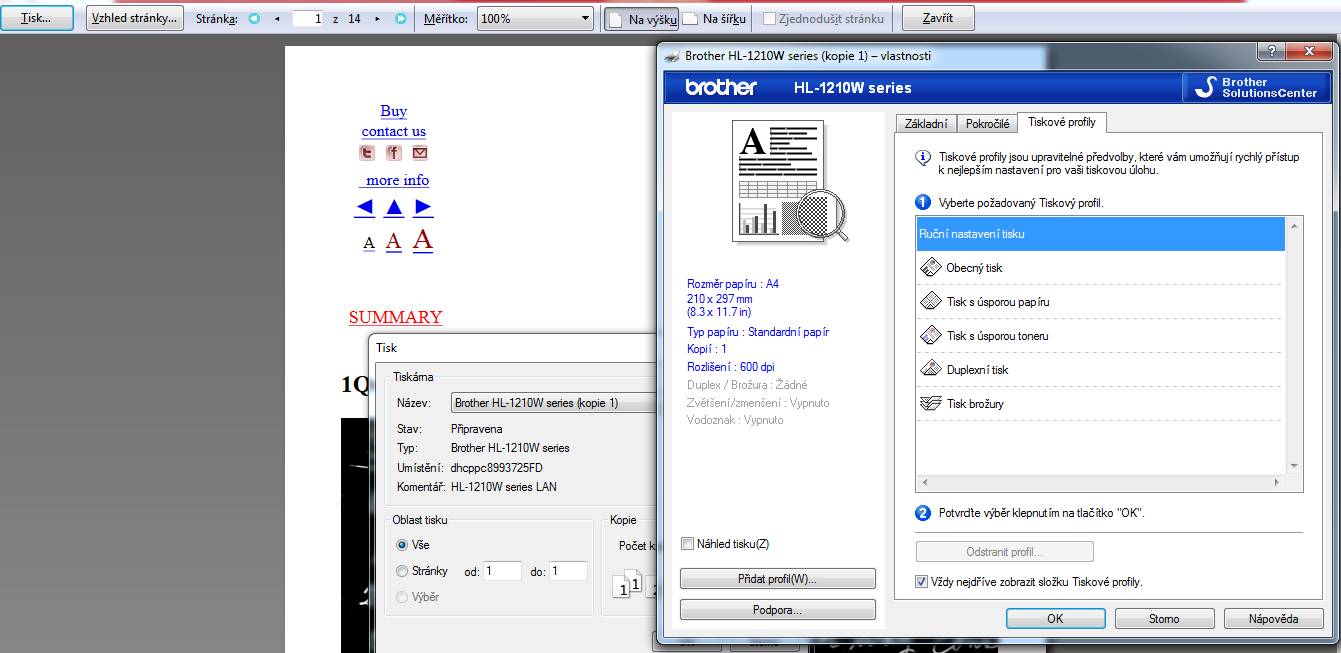Screen dimensions: 1341x653
Task: Go to last page arrow icon
Action: [x=400, y=18]
